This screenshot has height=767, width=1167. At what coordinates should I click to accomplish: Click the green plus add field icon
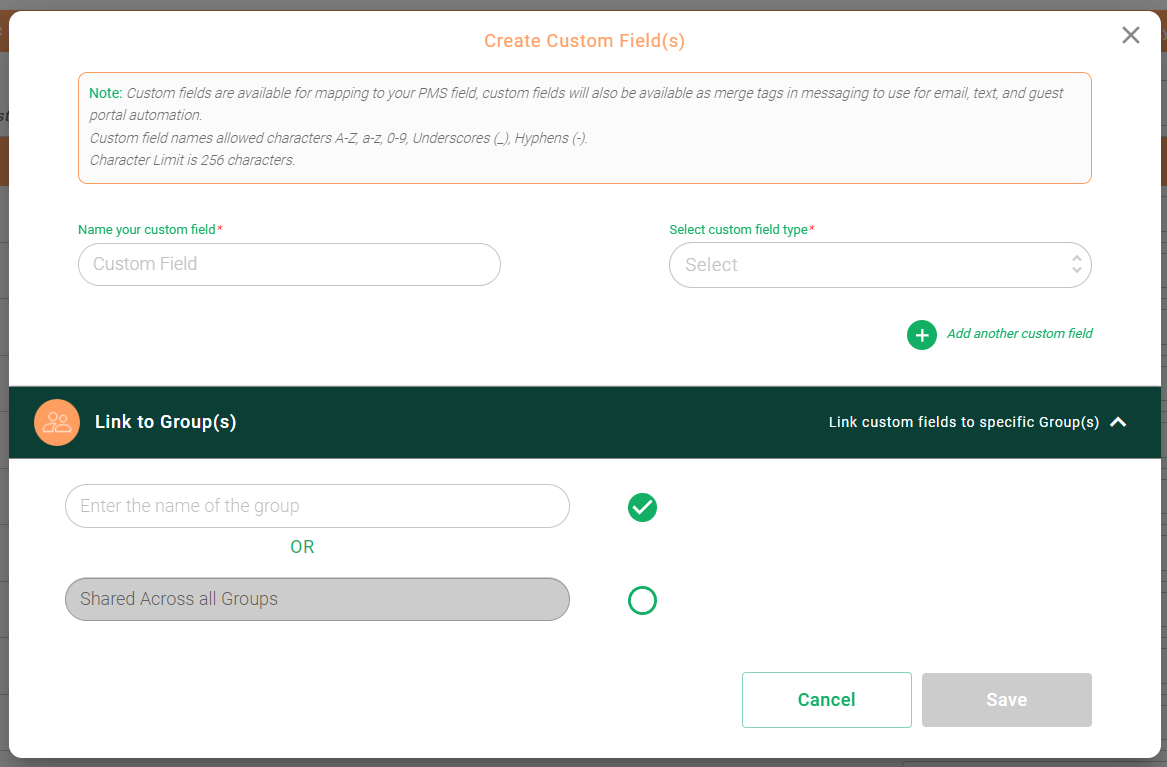click(921, 335)
